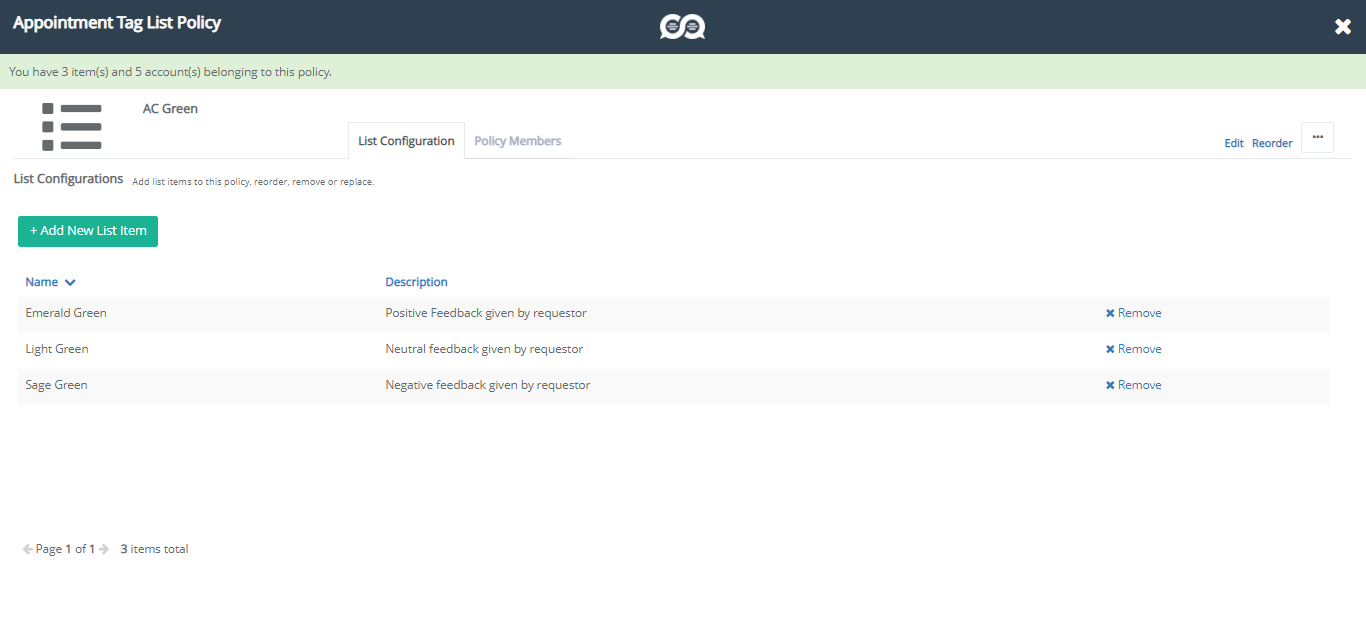This screenshot has width=1366, height=625.
Task: Select the List Configuration tab
Action: pos(406,141)
